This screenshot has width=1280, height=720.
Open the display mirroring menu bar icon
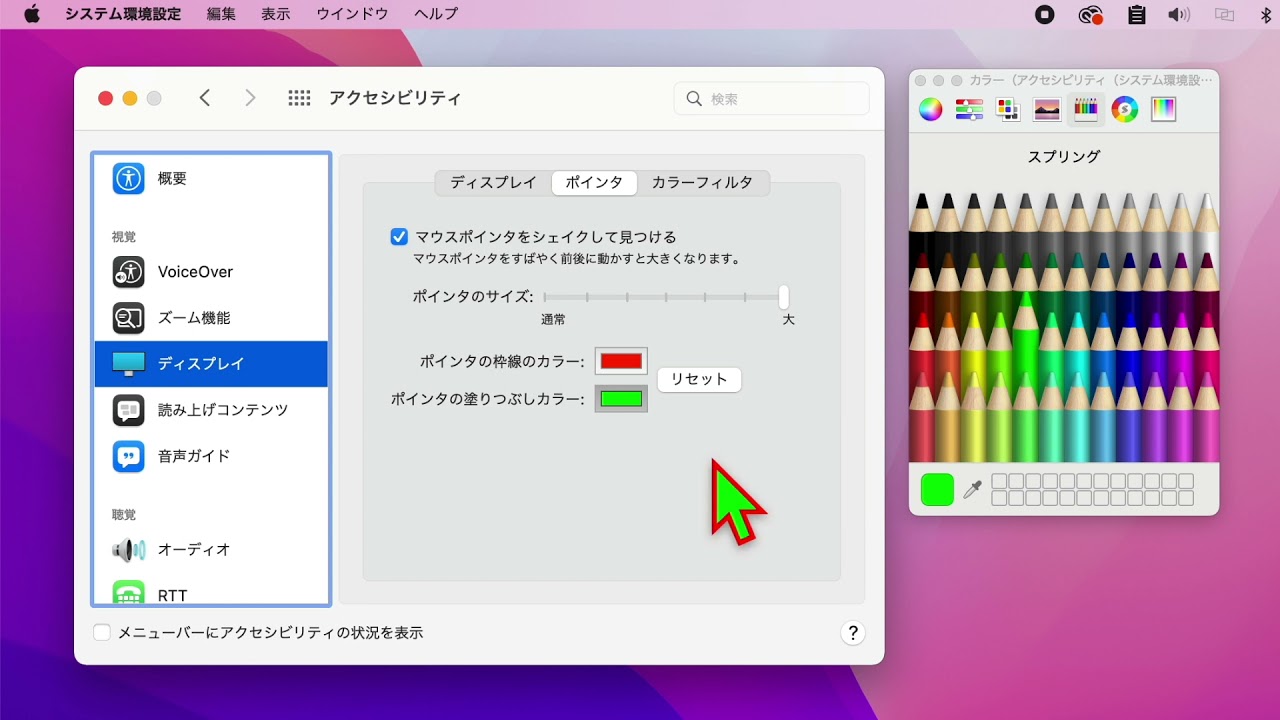1224,14
